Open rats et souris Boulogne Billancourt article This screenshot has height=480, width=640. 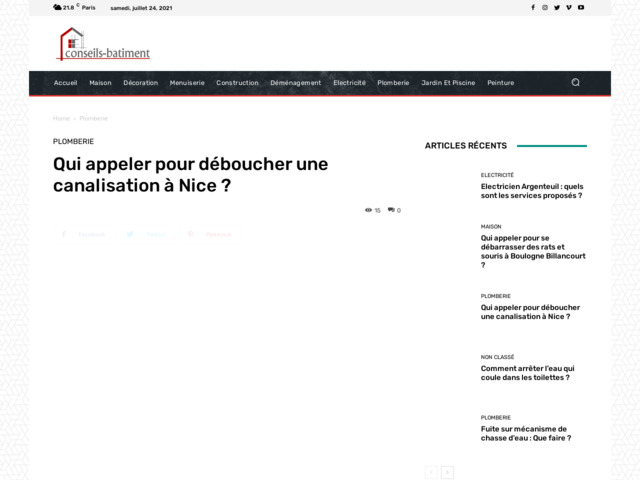(533, 251)
